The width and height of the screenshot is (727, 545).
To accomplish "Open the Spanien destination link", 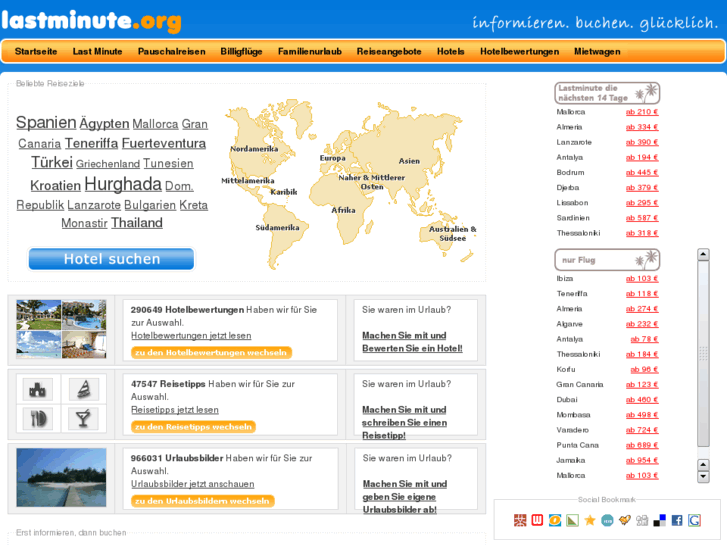I will (46, 122).
